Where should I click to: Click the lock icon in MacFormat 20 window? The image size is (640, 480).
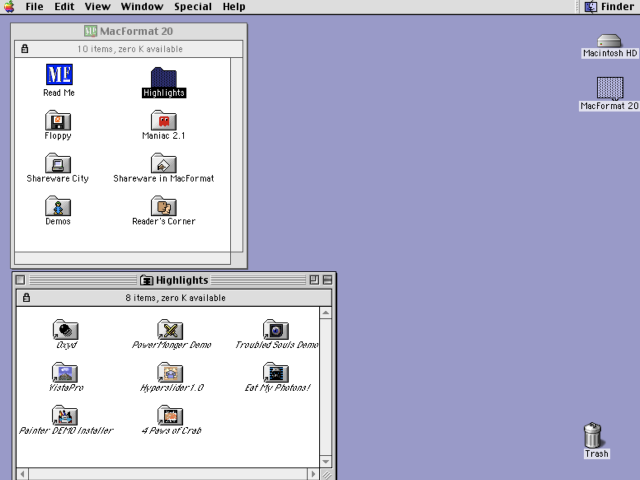(x=24, y=49)
